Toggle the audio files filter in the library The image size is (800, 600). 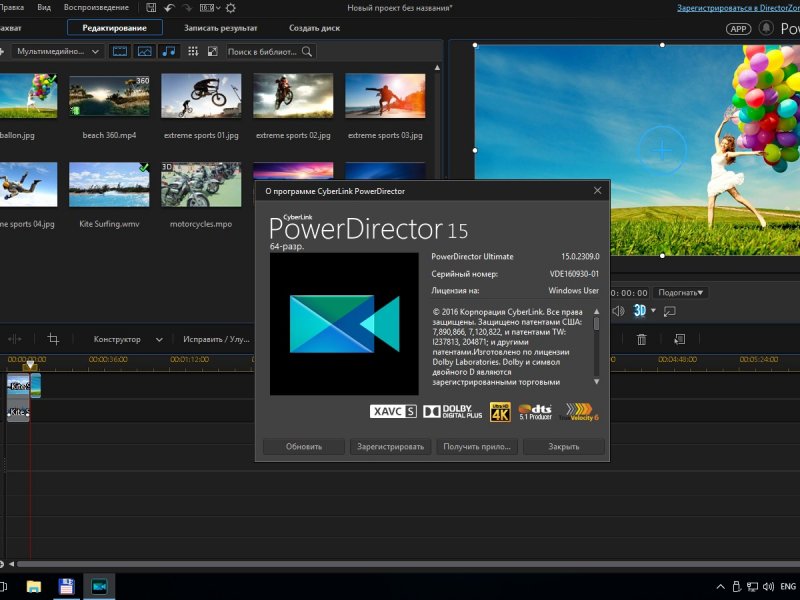pos(169,52)
